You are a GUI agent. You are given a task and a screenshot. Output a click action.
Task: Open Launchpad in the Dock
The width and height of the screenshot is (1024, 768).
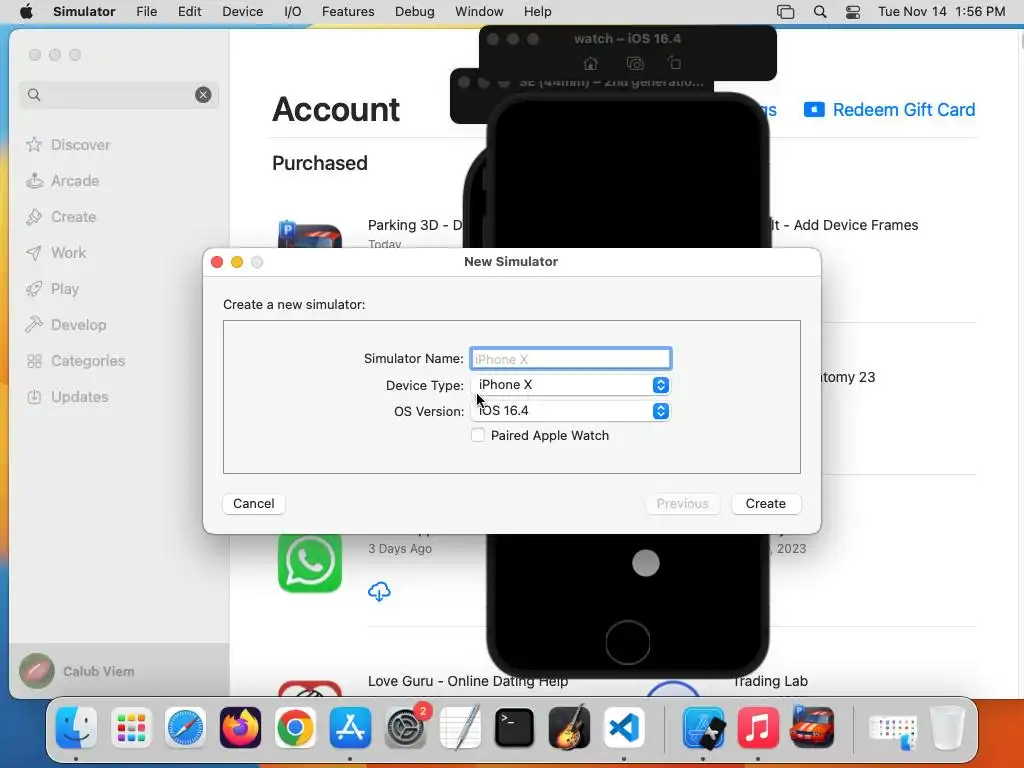[131, 728]
